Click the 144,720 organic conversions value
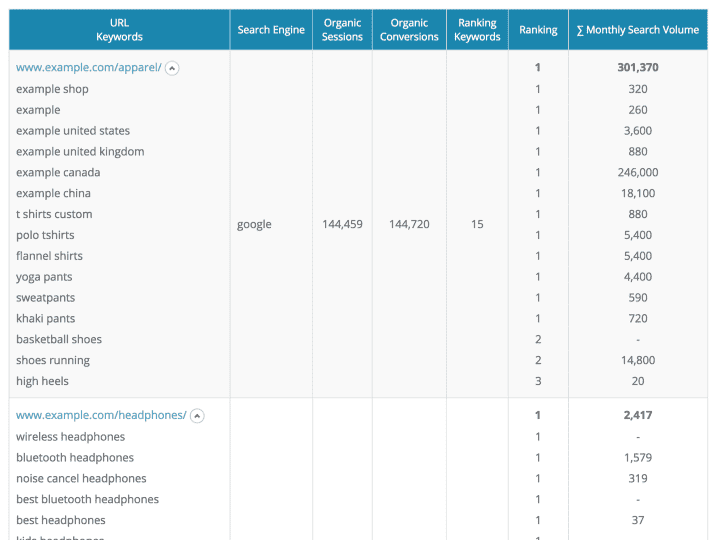This screenshot has width=720, height=540. pos(409,225)
